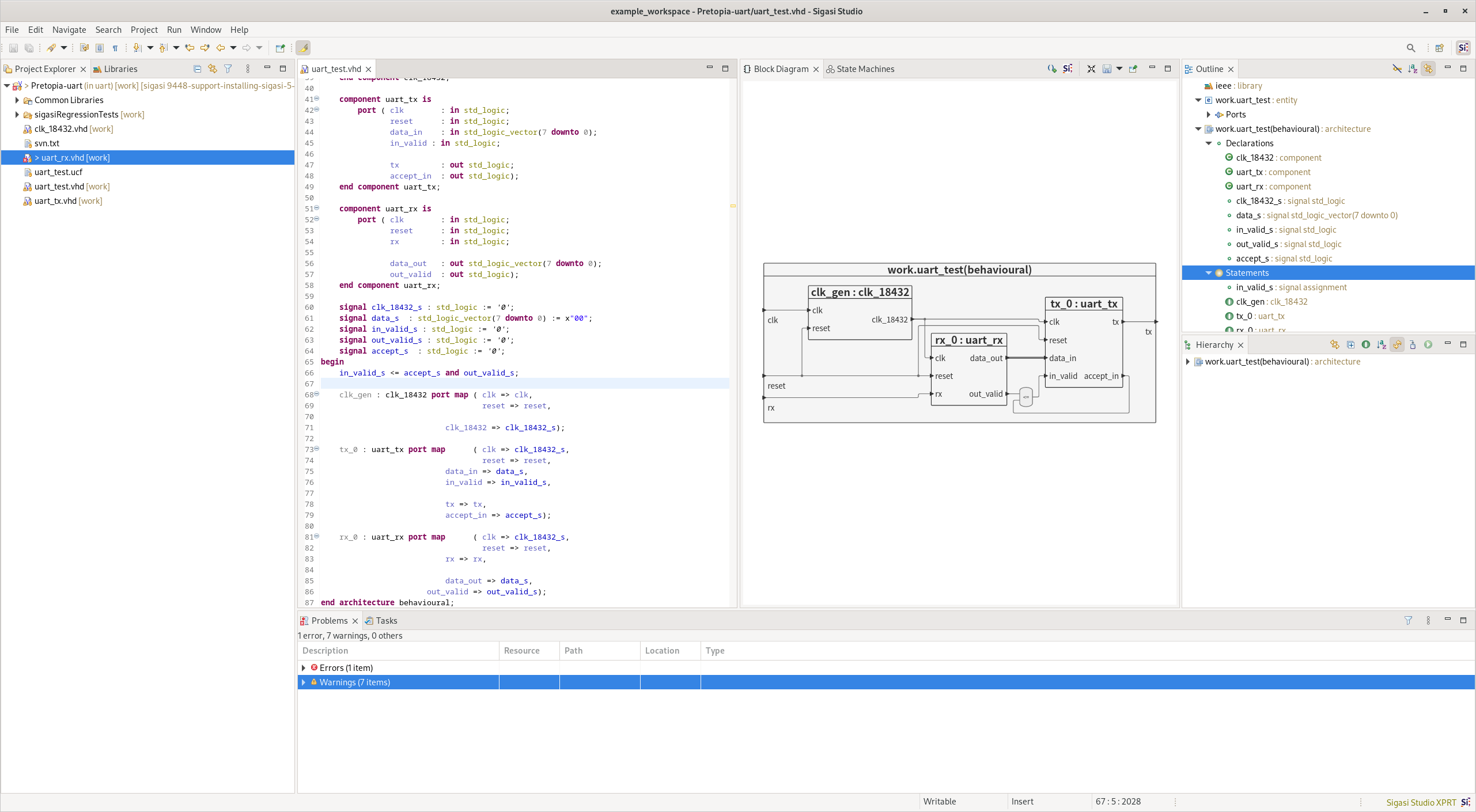Click the toolbar search magnifier icon
Viewport: 1476px width, 812px height.
point(1411,48)
